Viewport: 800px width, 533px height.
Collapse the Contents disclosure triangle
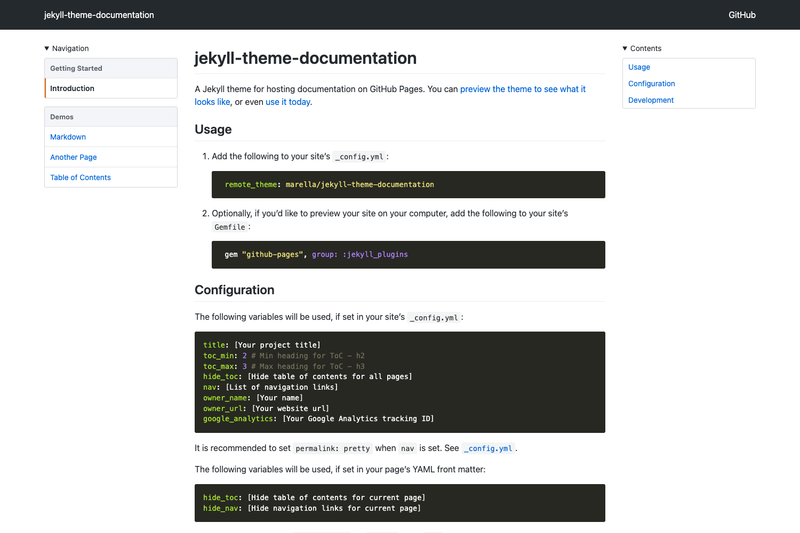pos(624,48)
